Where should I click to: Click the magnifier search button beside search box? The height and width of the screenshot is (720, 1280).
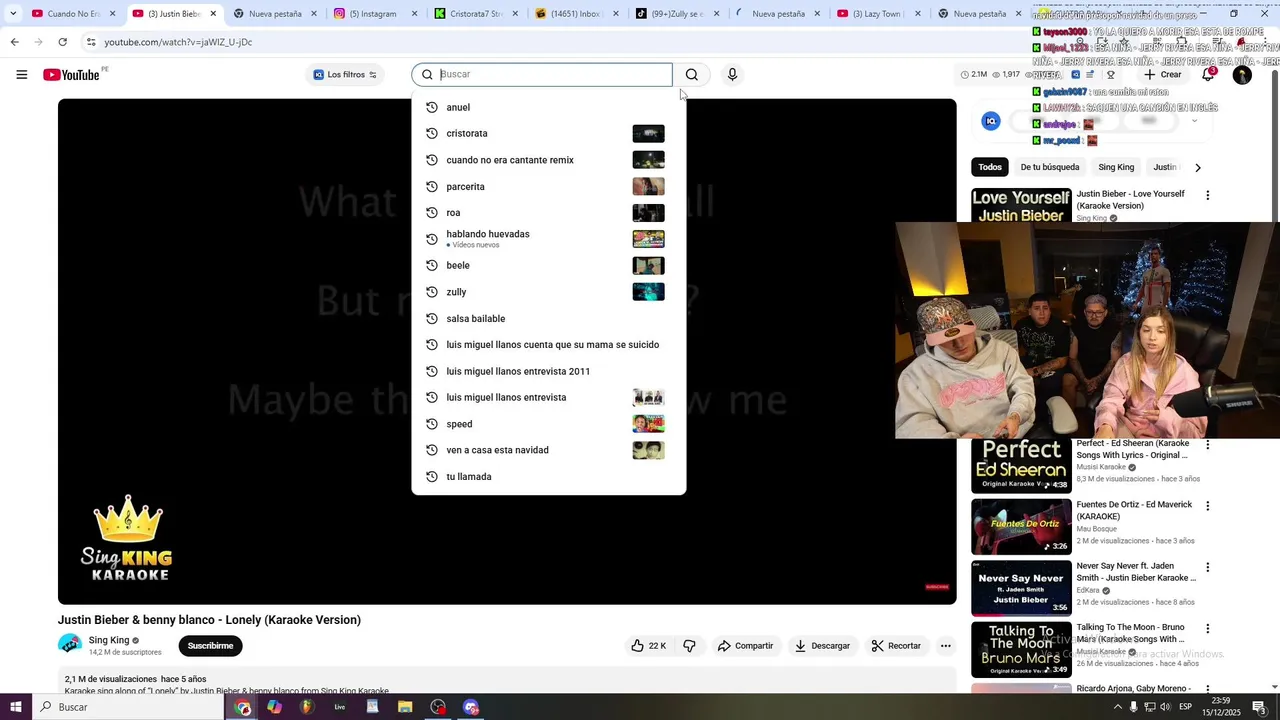coord(691,75)
